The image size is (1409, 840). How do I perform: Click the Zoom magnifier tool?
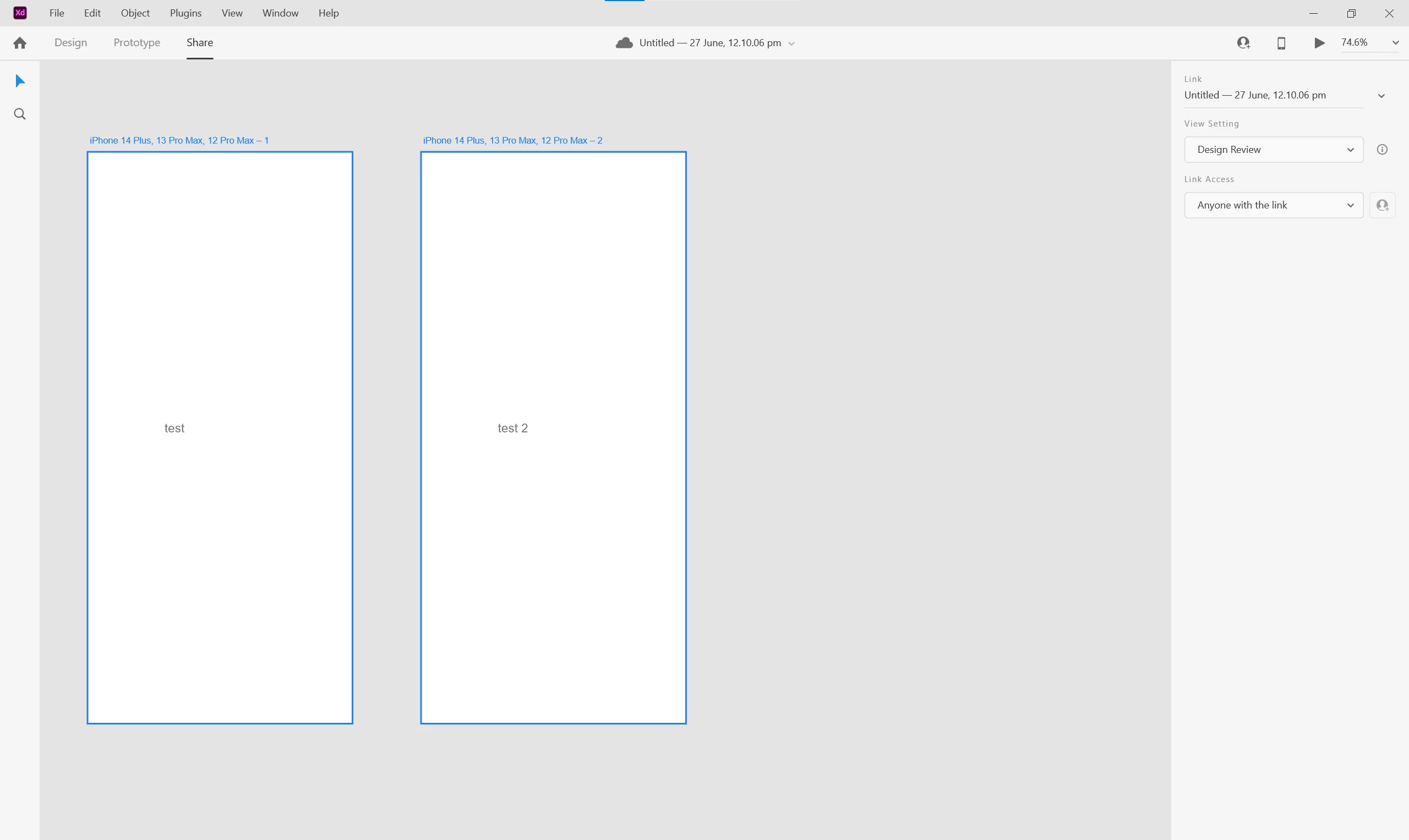[20, 114]
